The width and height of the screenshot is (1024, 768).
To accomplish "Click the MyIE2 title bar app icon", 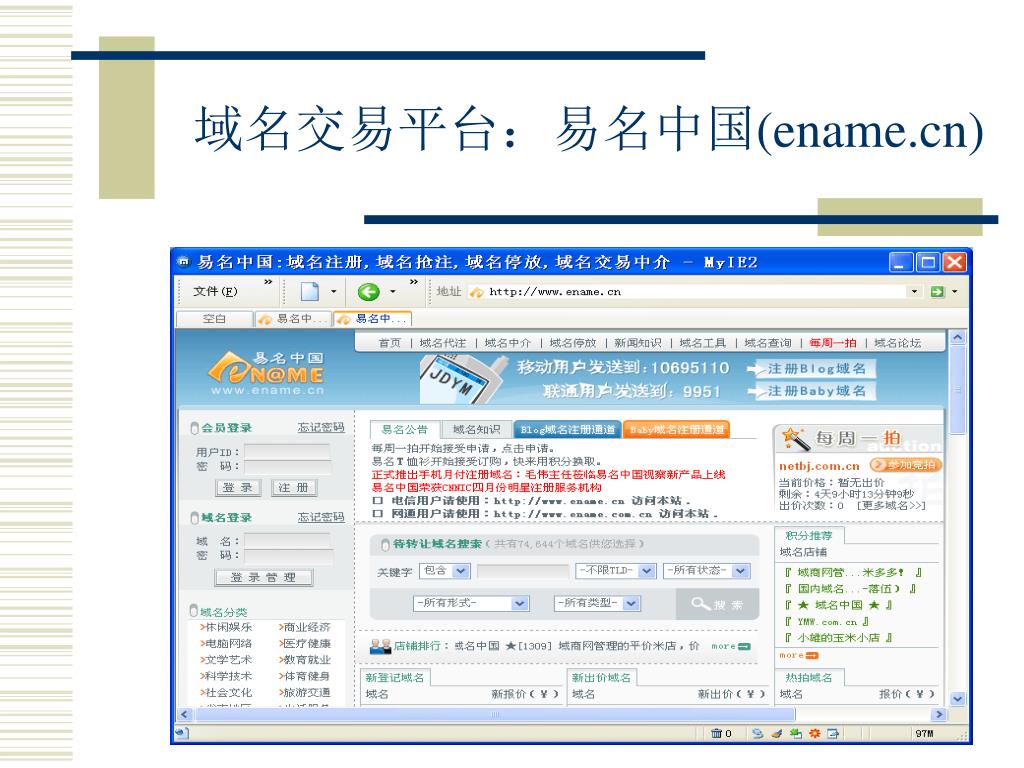I will pyautogui.click(x=184, y=263).
